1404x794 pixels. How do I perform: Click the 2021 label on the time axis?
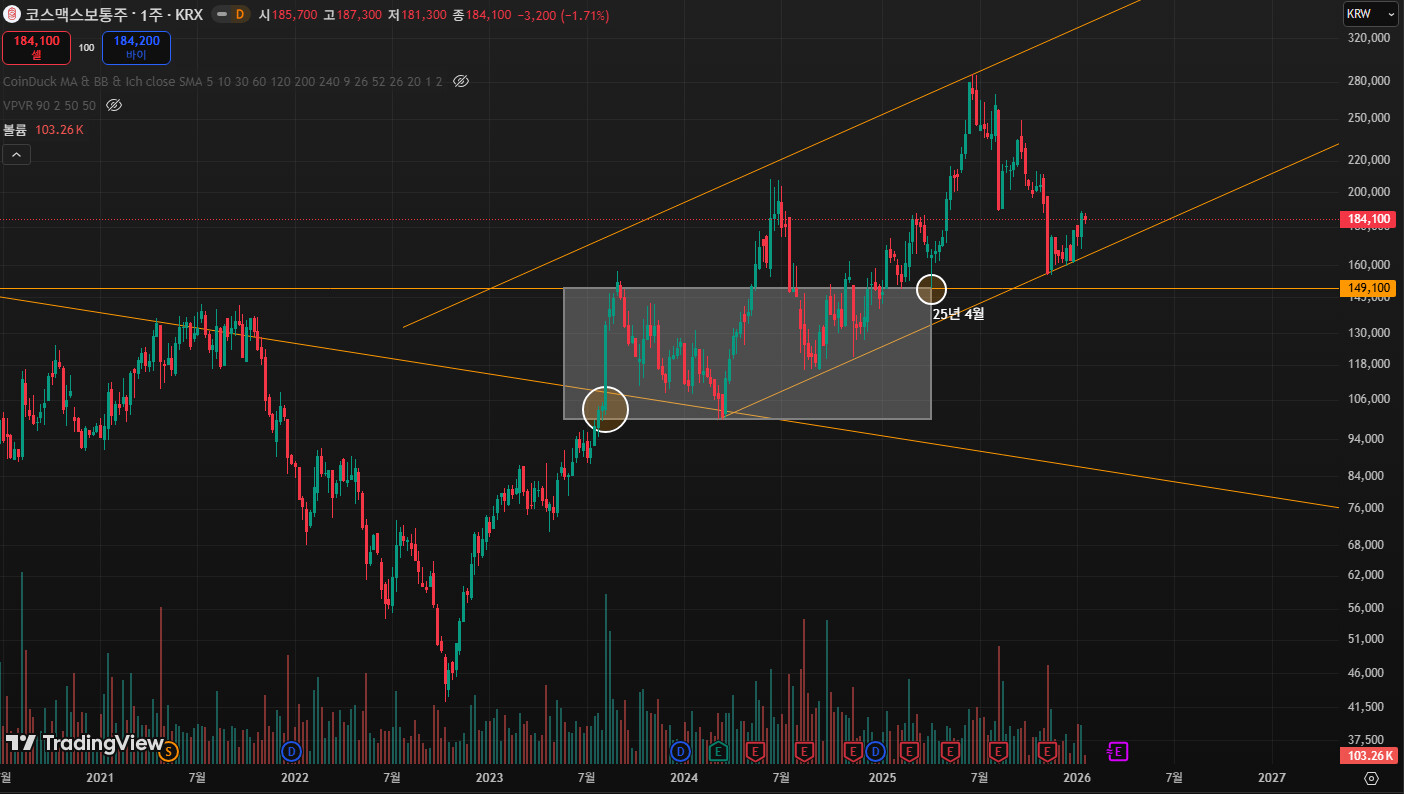point(100,777)
